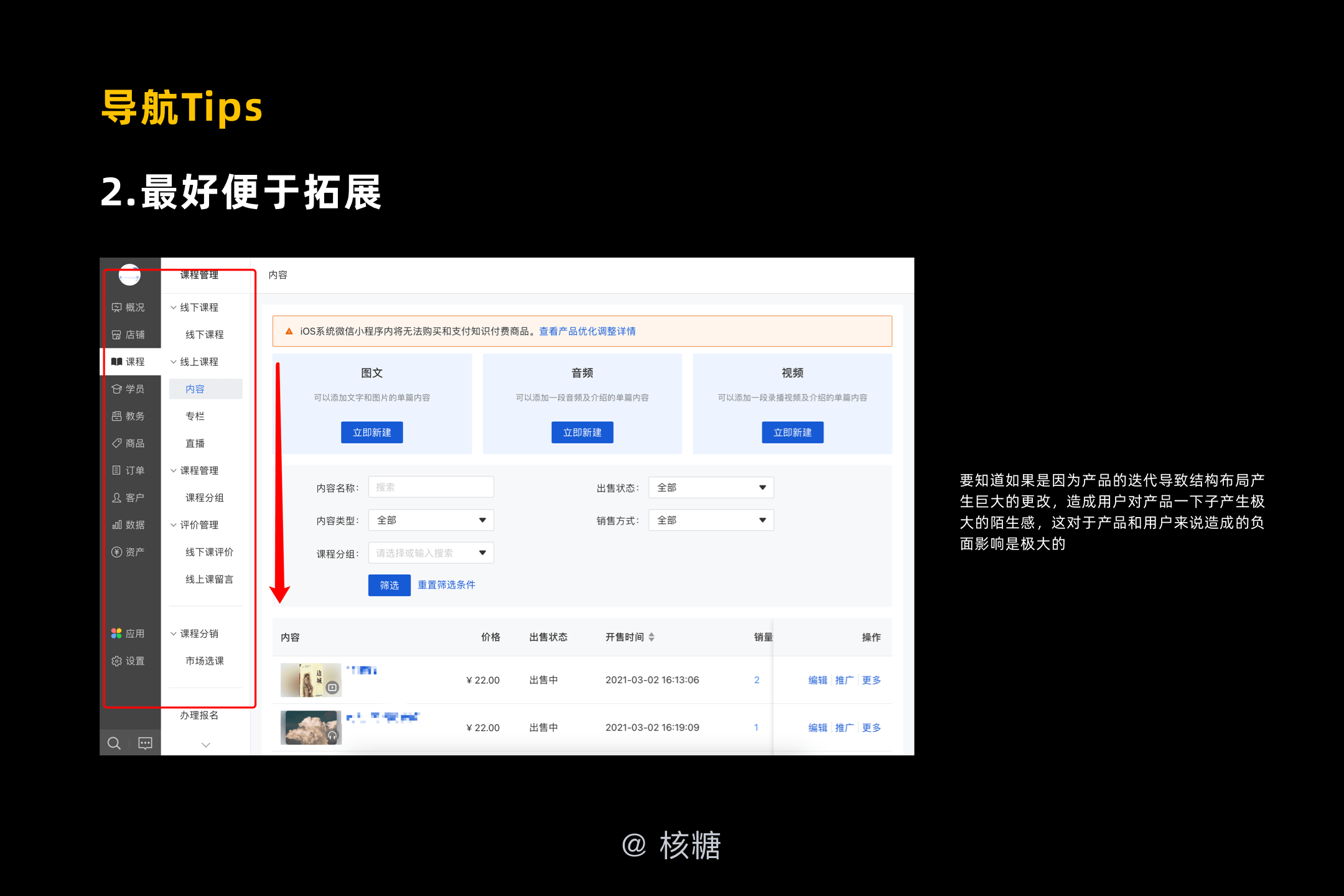
Task: Open the 数据 data sidebar item
Action: [x=128, y=525]
